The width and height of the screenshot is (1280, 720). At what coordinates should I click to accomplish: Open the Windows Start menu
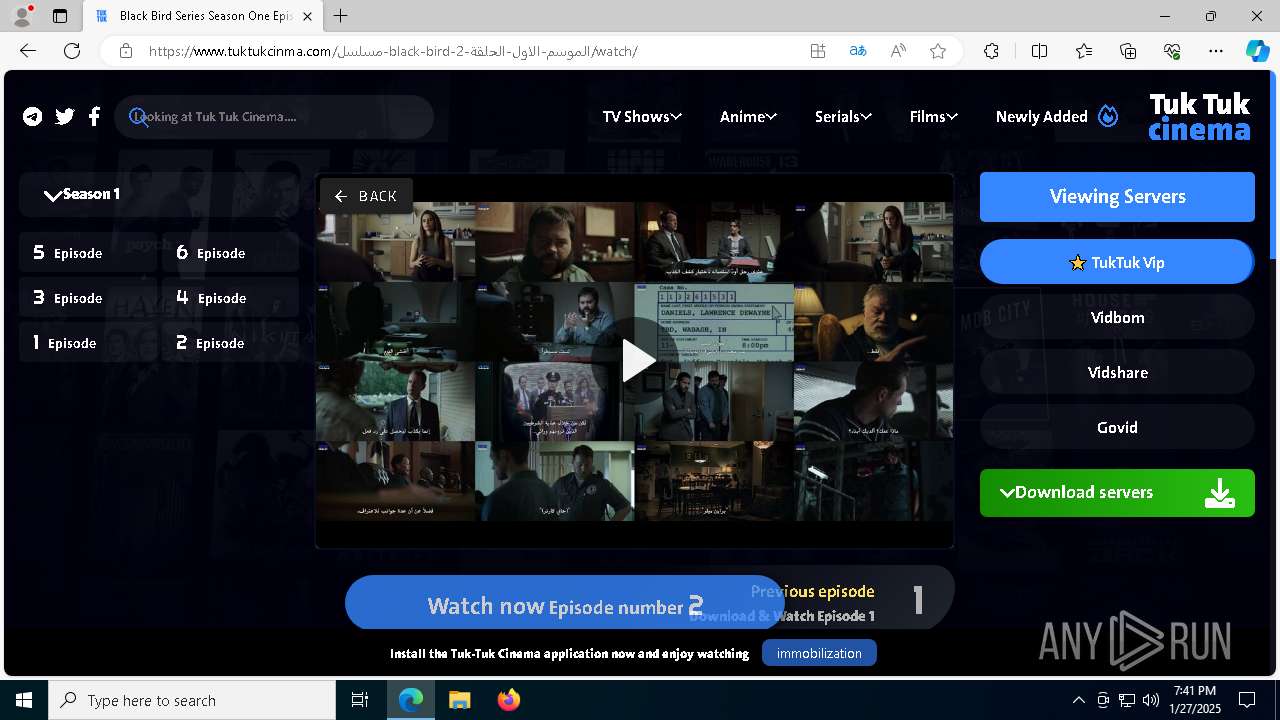coord(24,700)
